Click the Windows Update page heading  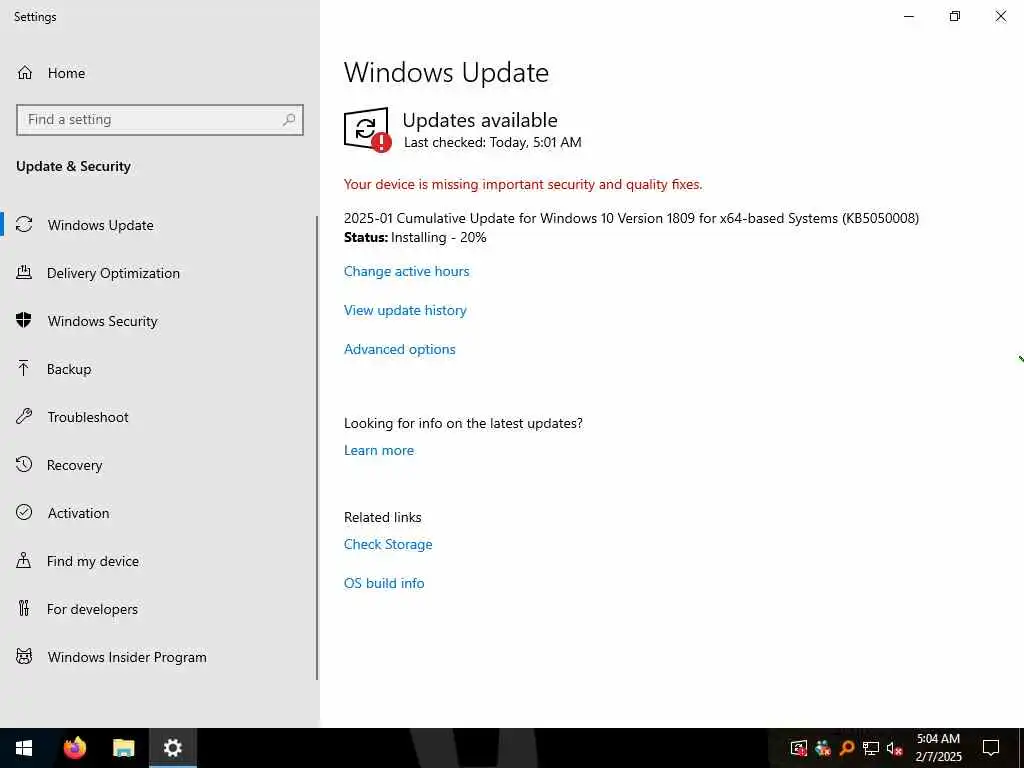(446, 72)
